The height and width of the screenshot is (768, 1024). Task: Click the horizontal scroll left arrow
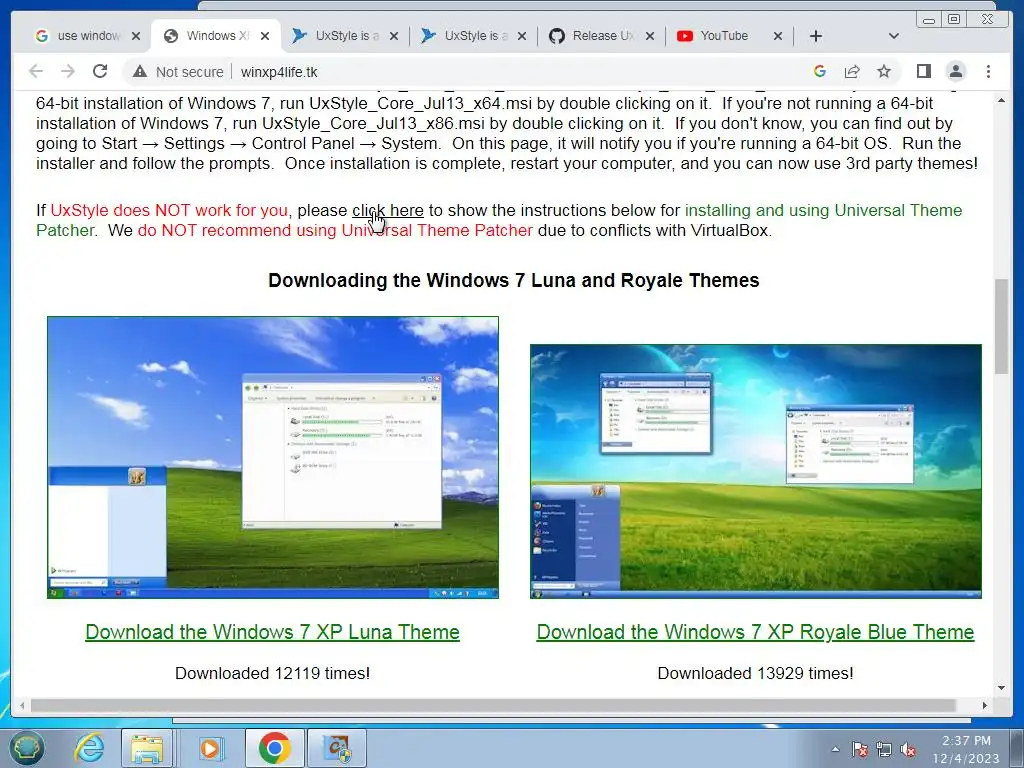(x=22, y=705)
